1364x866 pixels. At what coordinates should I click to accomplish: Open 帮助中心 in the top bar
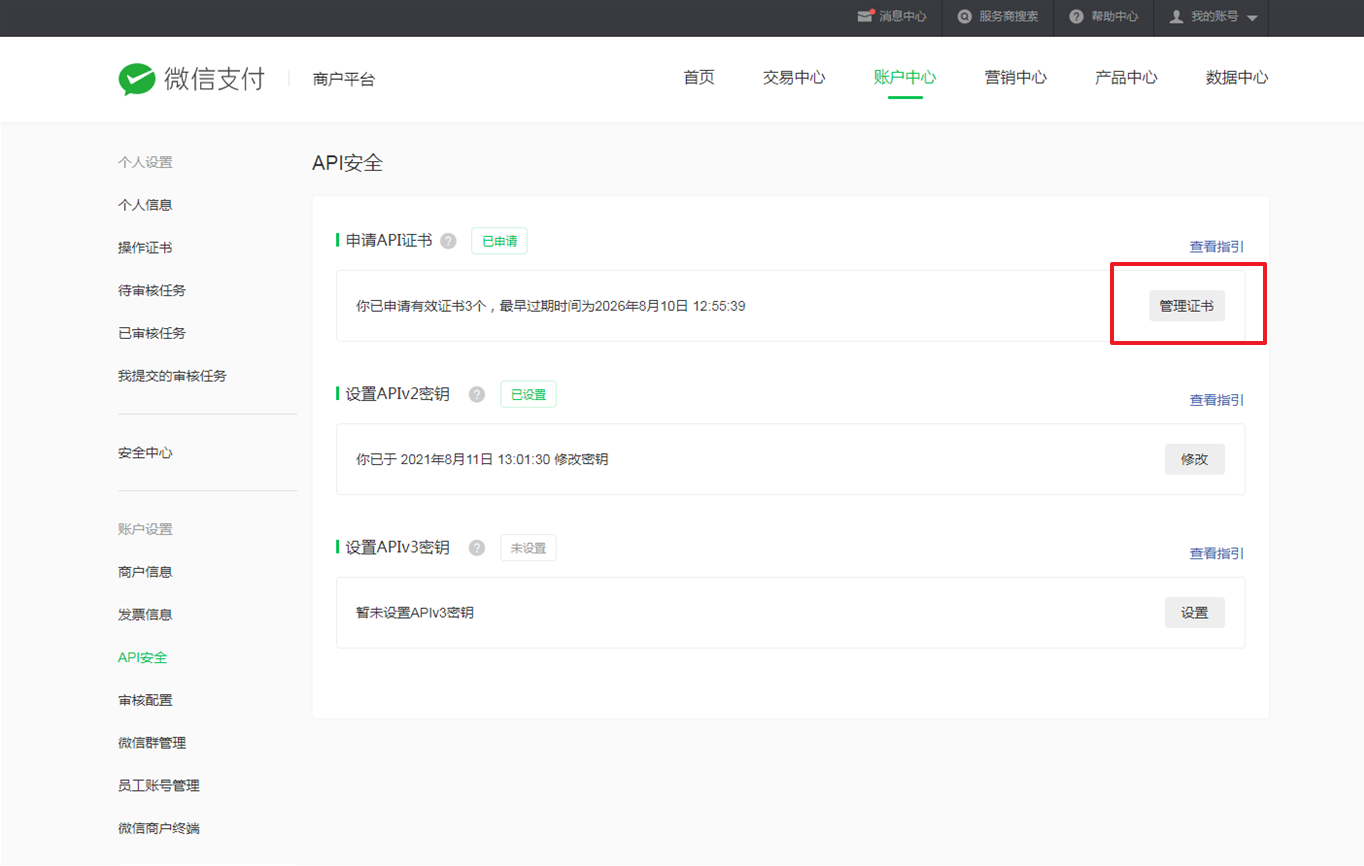coord(1114,17)
